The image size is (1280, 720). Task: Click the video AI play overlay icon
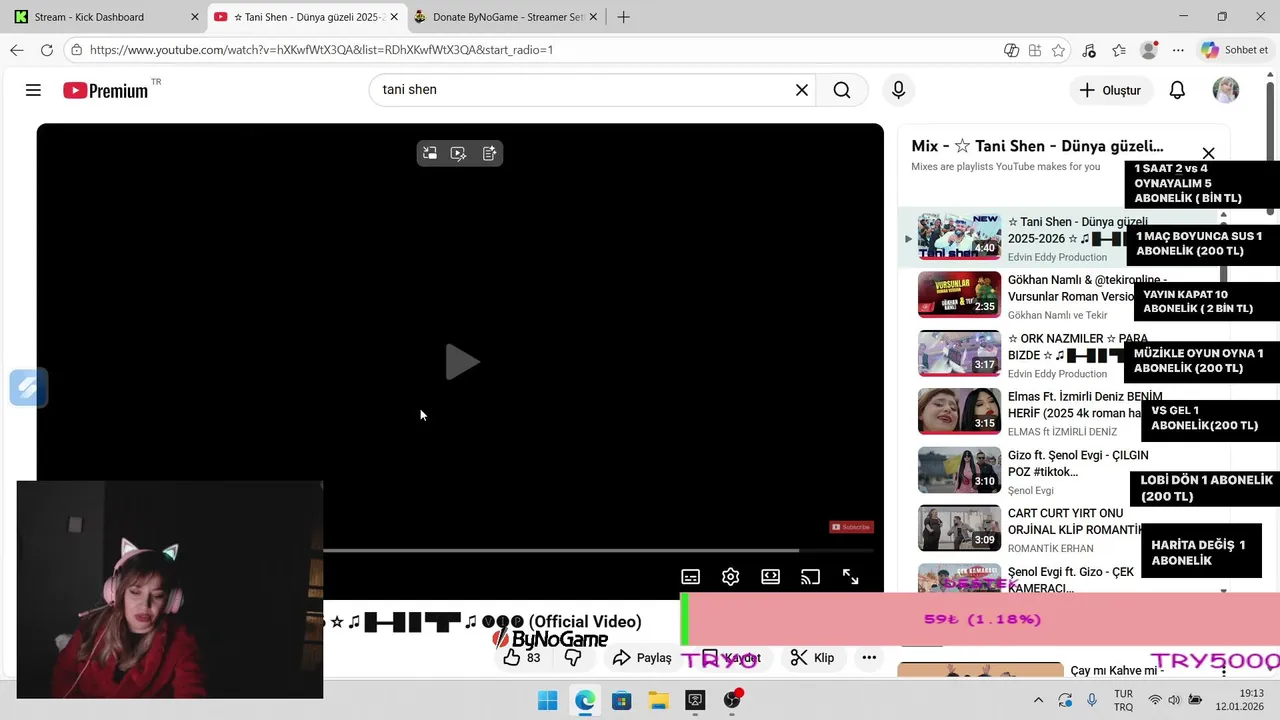(x=459, y=153)
